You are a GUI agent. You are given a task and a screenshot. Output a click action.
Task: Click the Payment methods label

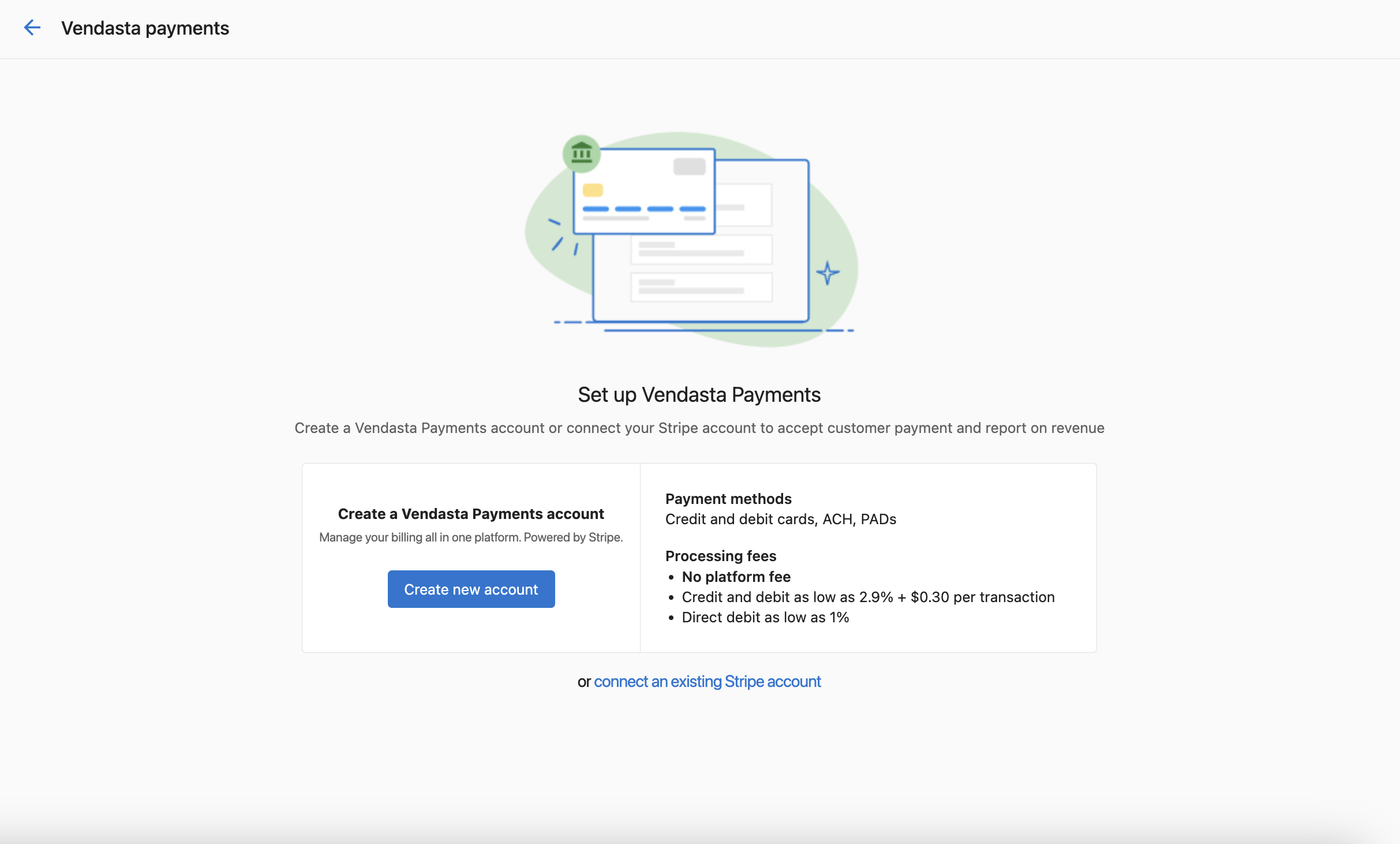[x=728, y=499]
